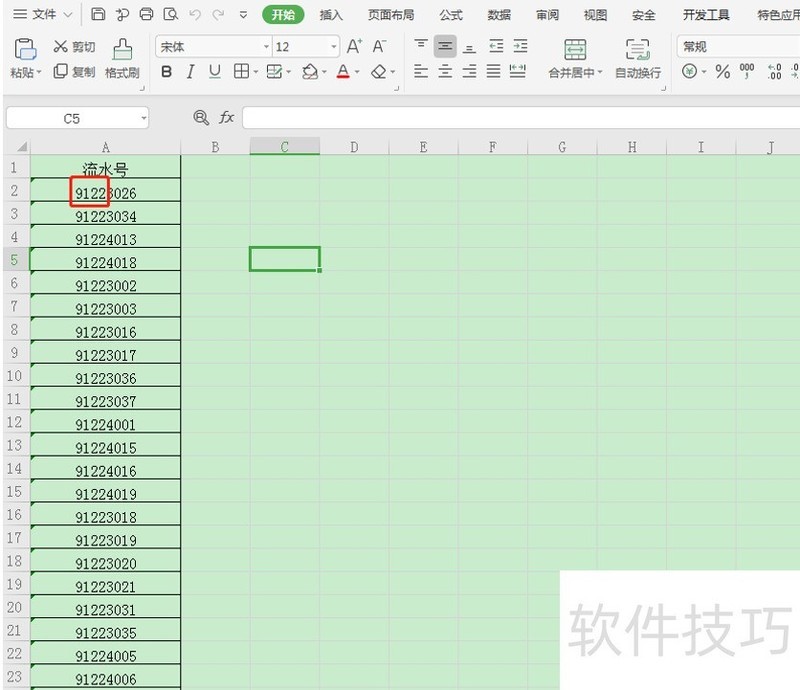The image size is (800, 690).
Task: Click the Save icon in quick access toolbar
Action: tap(97, 14)
